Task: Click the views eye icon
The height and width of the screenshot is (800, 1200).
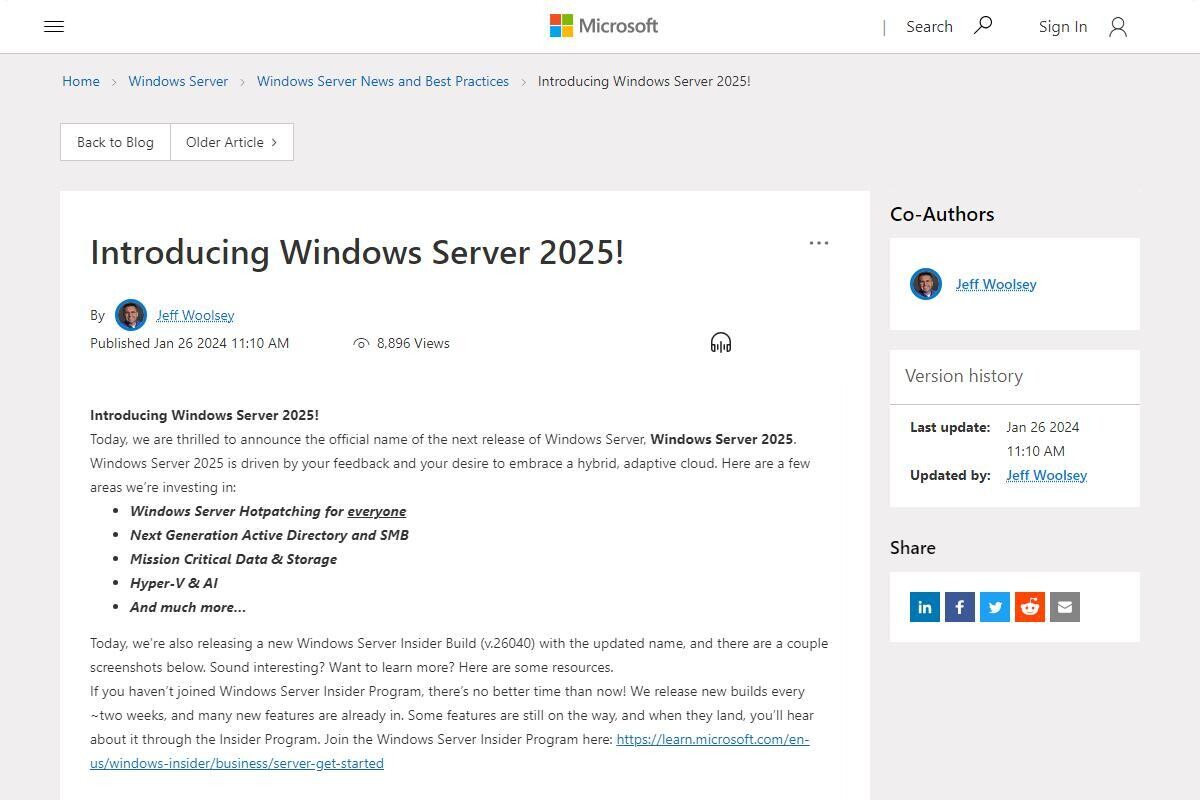Action: tap(361, 343)
